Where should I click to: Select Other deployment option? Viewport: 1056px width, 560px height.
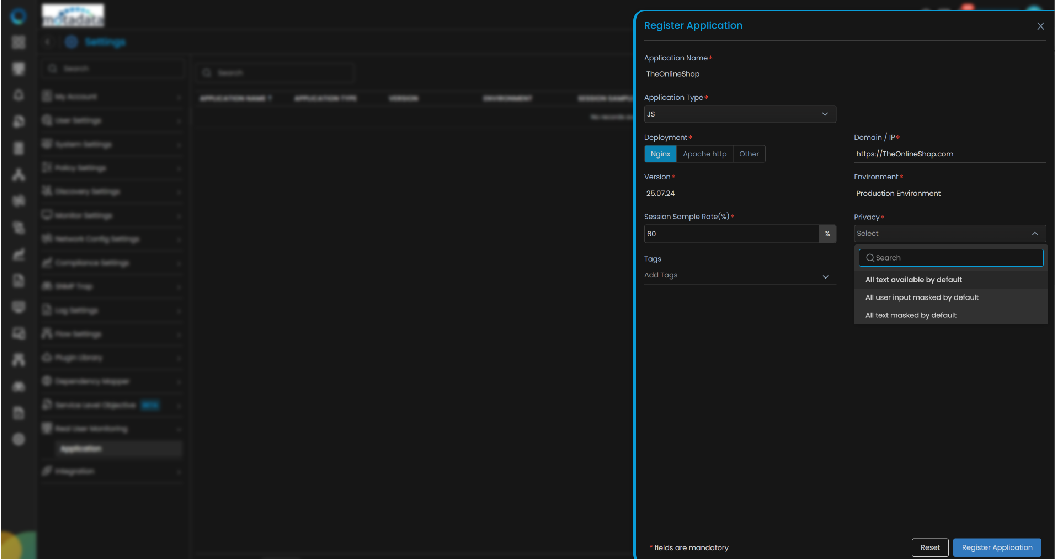click(x=749, y=154)
